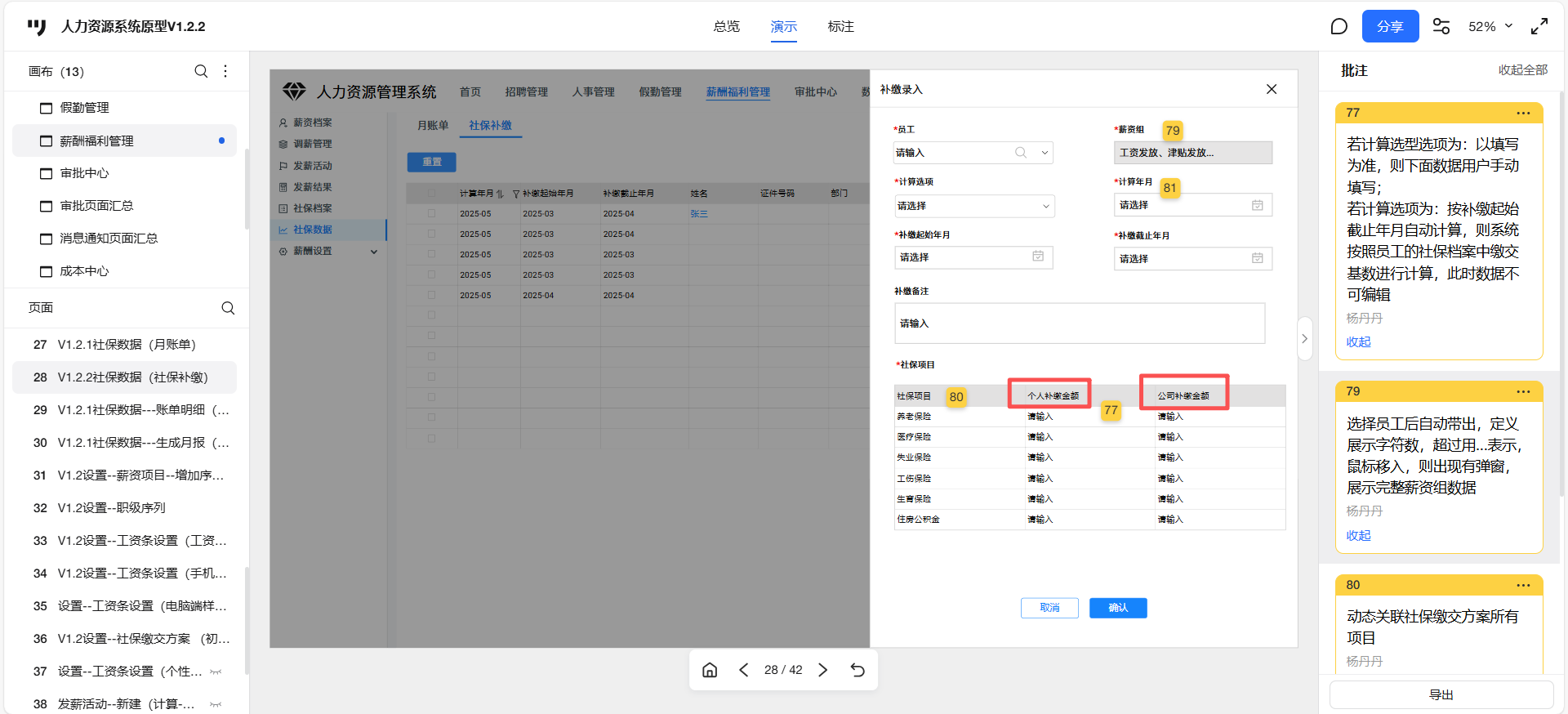Expand the 计算选项 dropdown
This screenshot has width=1568, height=714.
click(974, 206)
